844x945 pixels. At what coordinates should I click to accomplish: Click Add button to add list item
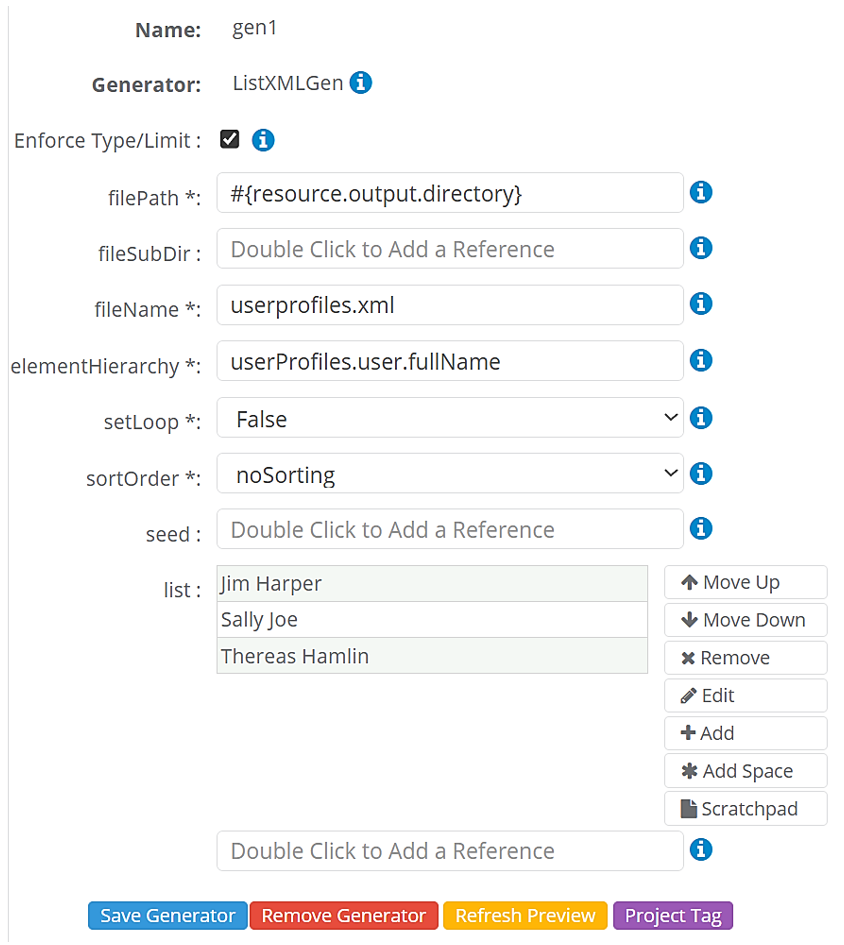[x=746, y=733]
